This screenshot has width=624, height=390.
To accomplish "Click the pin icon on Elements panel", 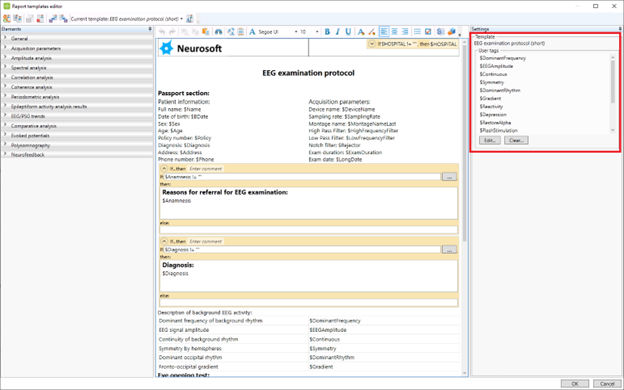I will pos(150,29).
